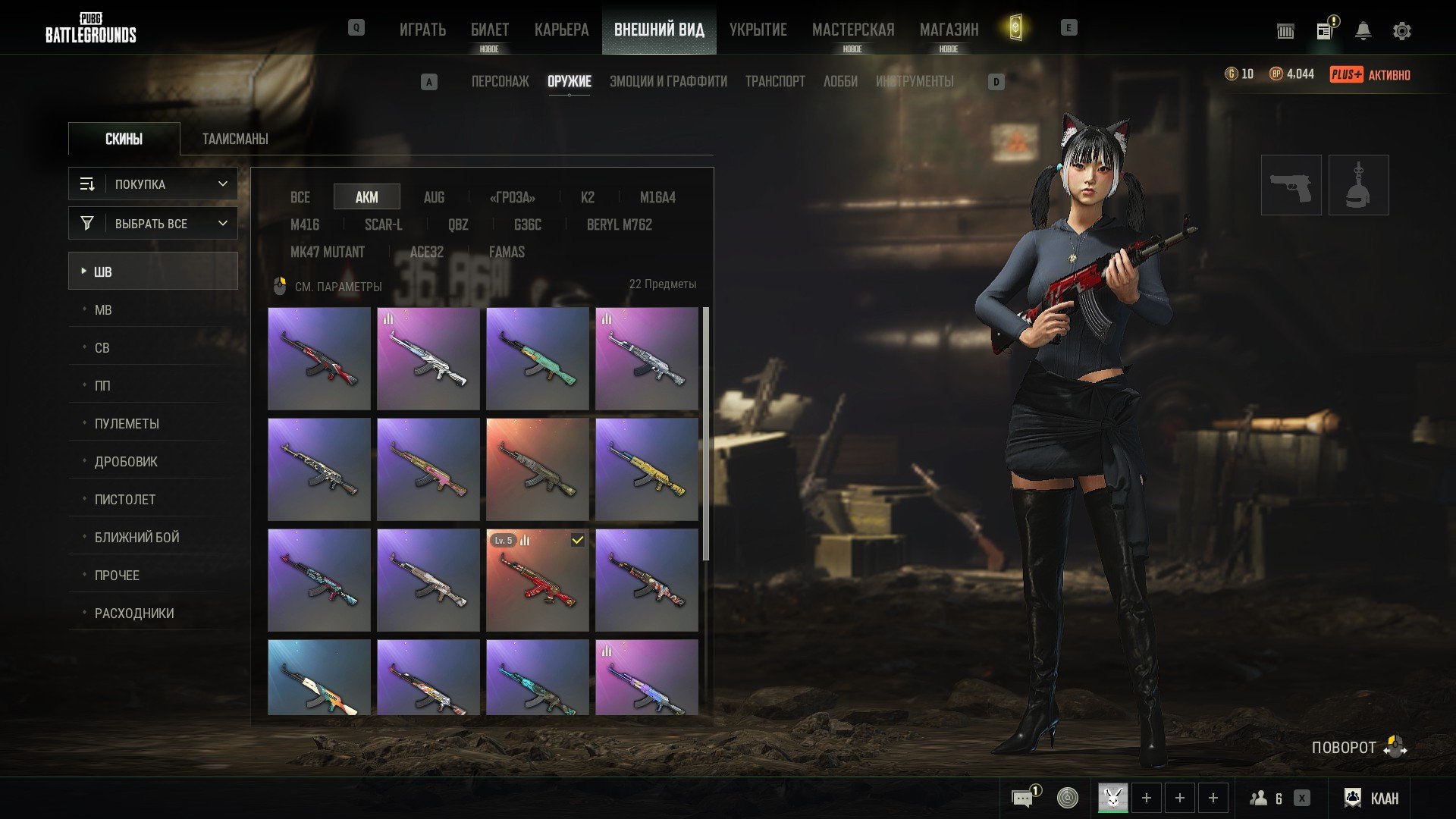Switch to the ТАЛИСМАНЫ tab
Viewport: 1456px width, 819px height.
coord(235,139)
